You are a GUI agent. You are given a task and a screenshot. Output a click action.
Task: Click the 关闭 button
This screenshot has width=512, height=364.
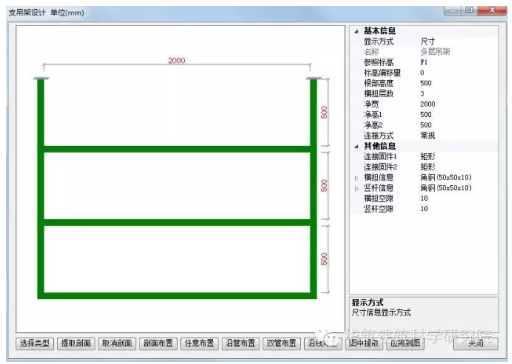coord(476,343)
